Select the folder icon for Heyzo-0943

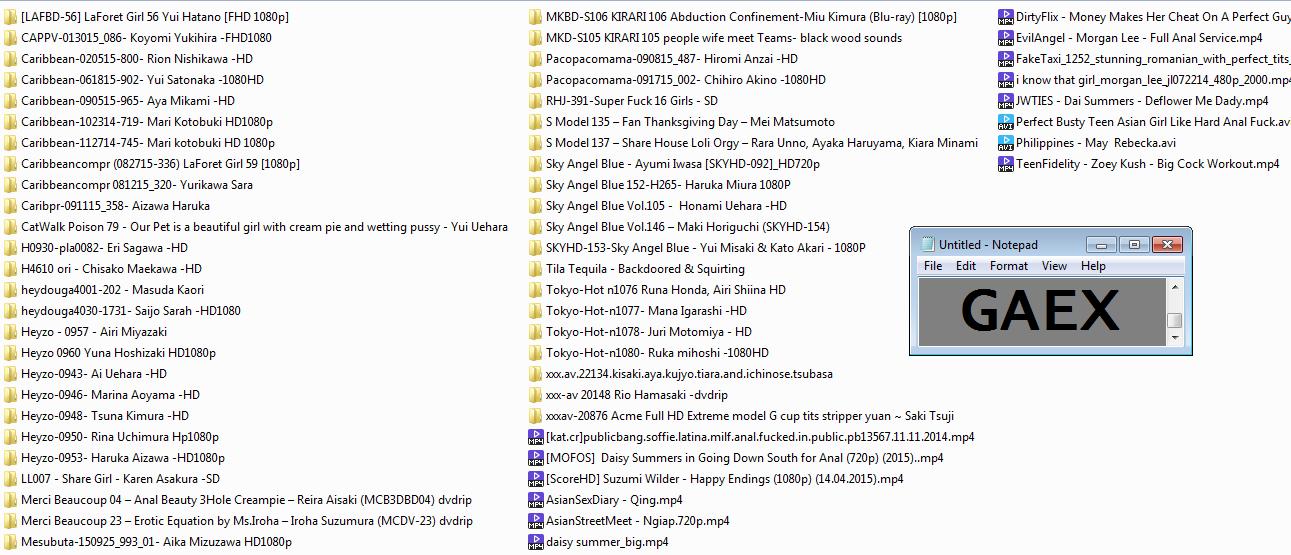point(10,374)
